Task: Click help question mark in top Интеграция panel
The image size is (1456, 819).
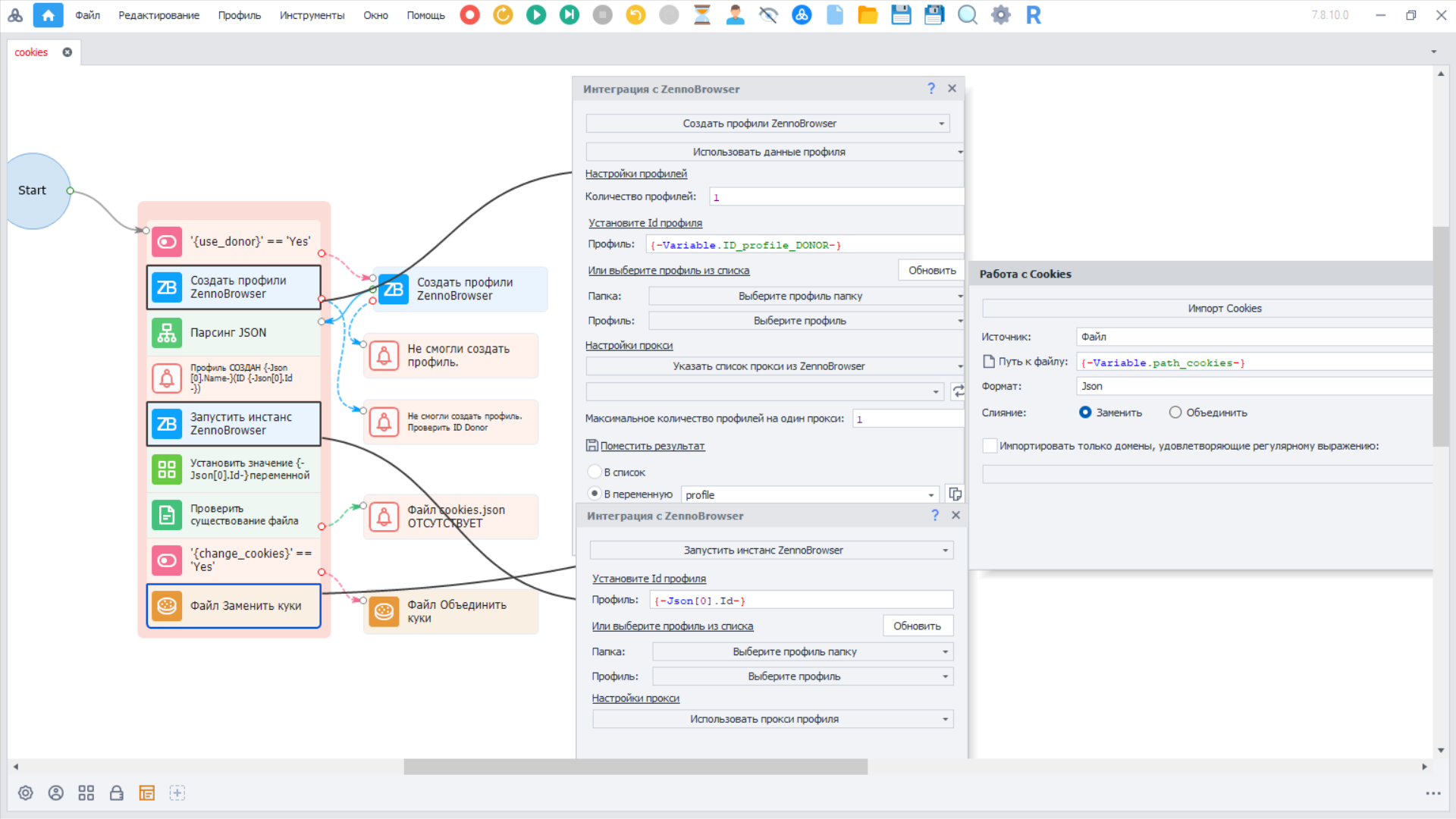Action: tap(931, 89)
